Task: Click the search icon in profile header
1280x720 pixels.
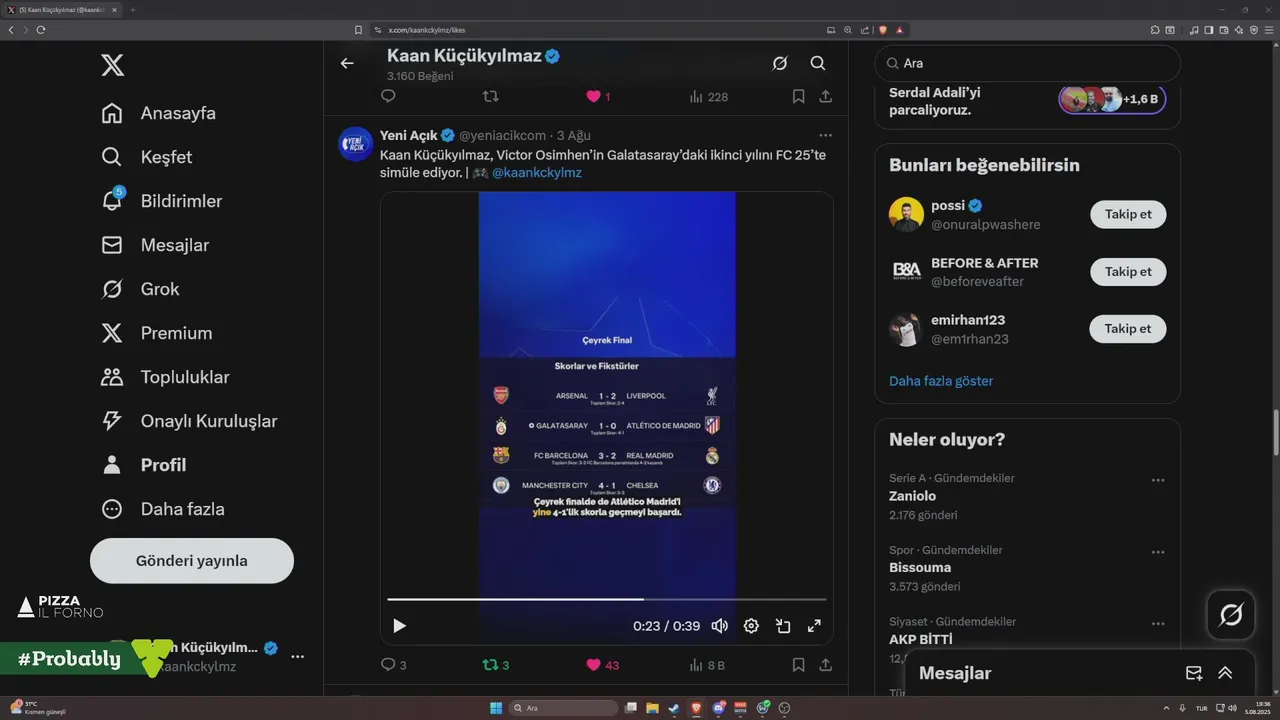Action: pyautogui.click(x=818, y=63)
